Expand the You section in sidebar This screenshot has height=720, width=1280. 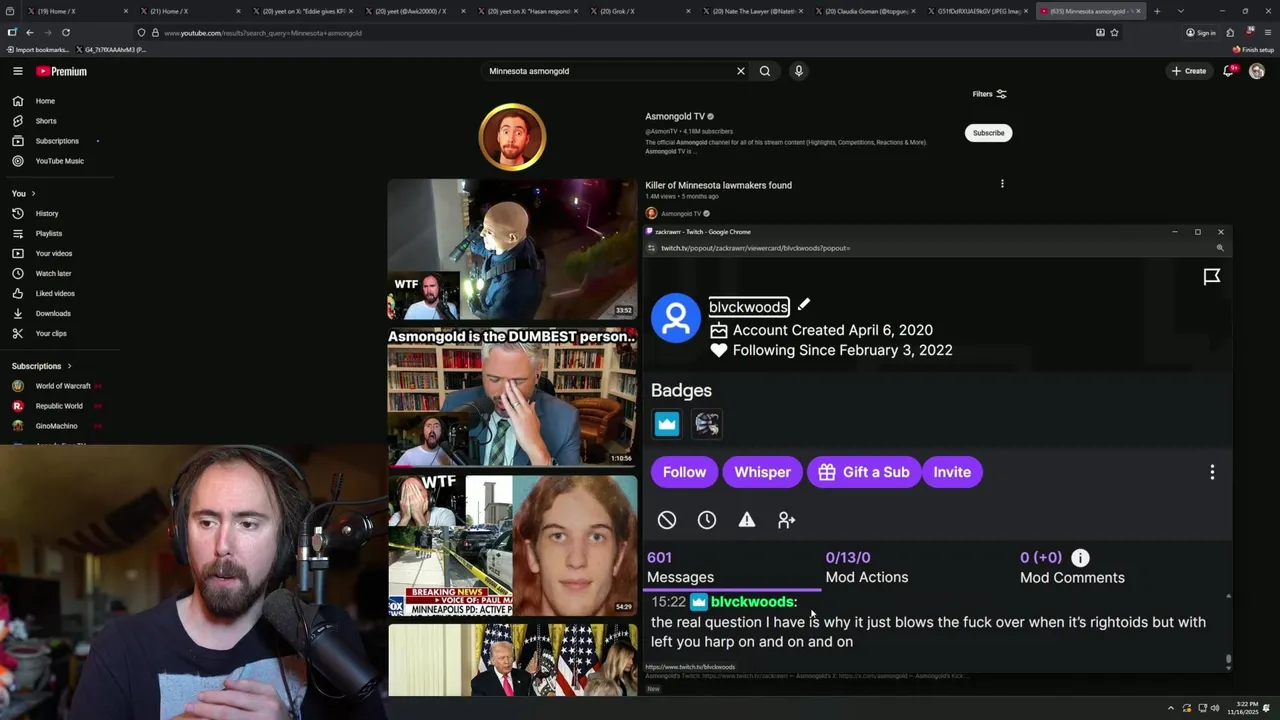pyautogui.click(x=24, y=193)
